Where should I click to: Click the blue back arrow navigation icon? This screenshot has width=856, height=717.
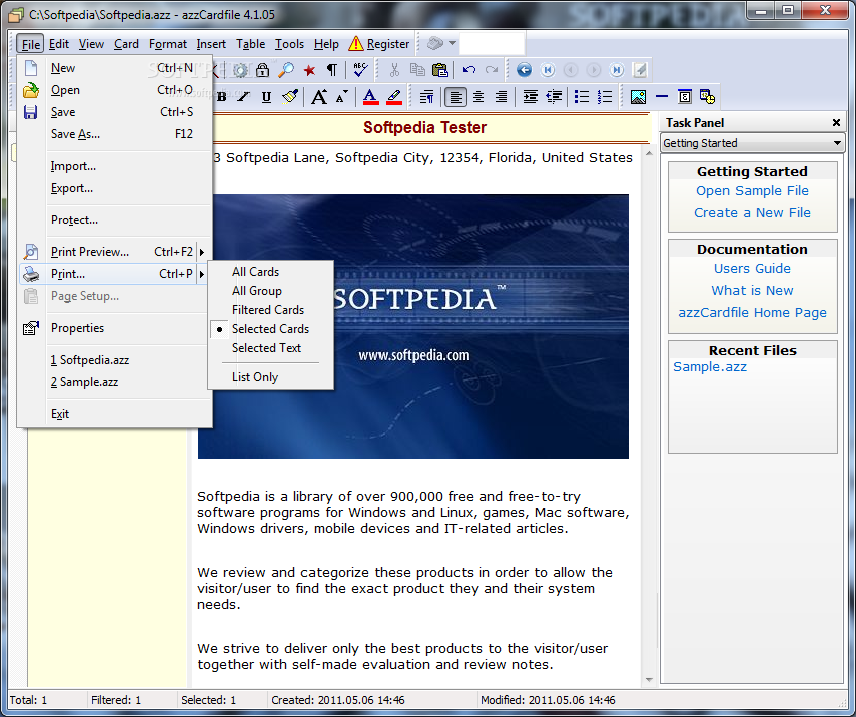pos(525,70)
